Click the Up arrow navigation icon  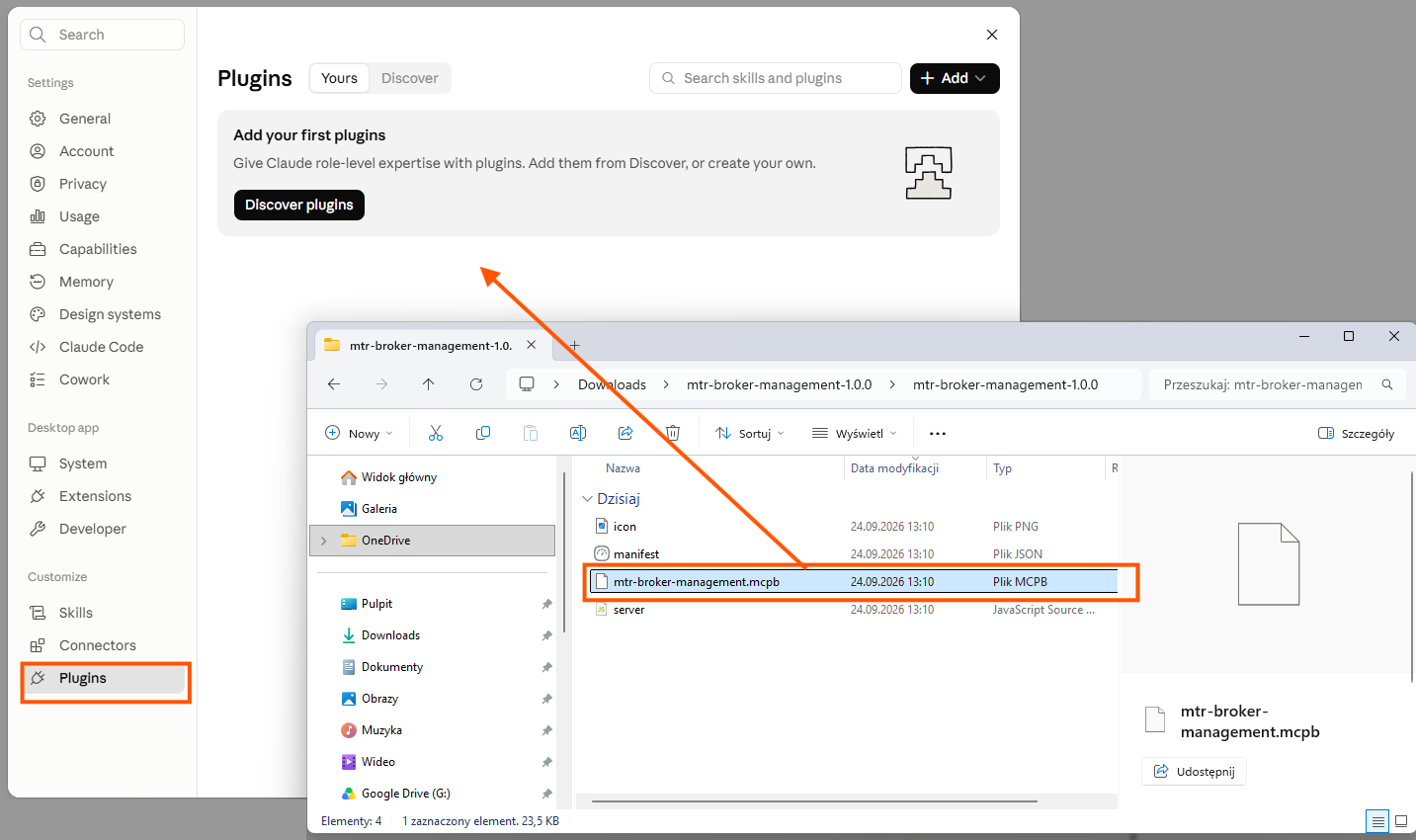428,384
